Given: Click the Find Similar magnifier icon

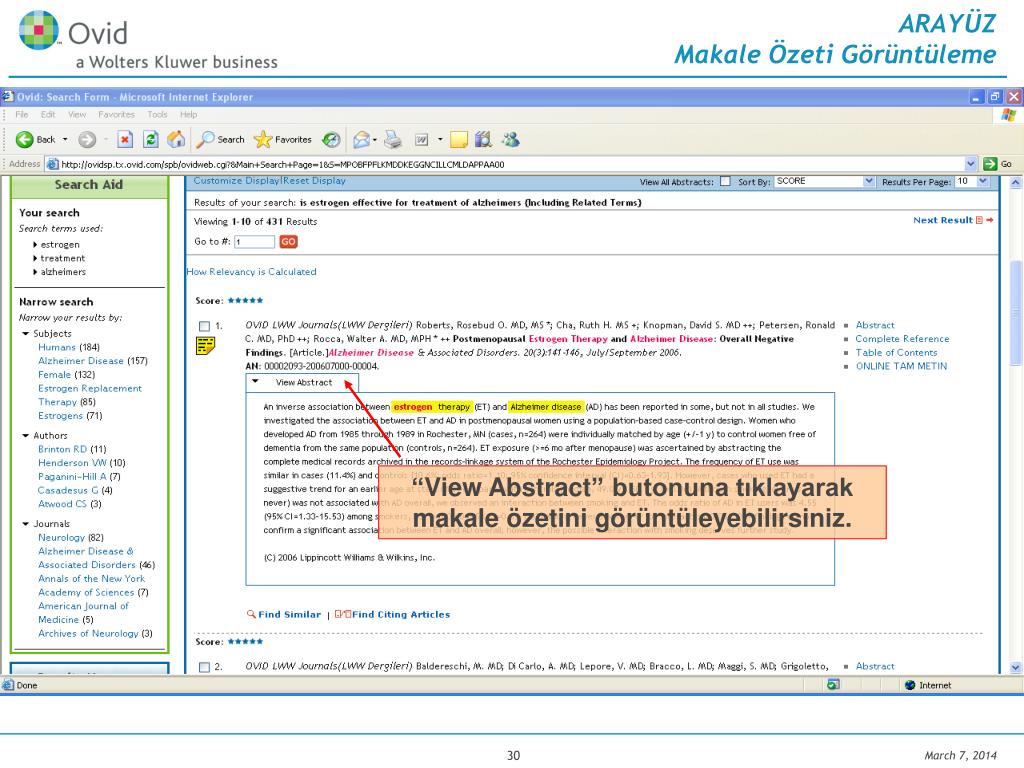Looking at the screenshot, I should click(251, 614).
